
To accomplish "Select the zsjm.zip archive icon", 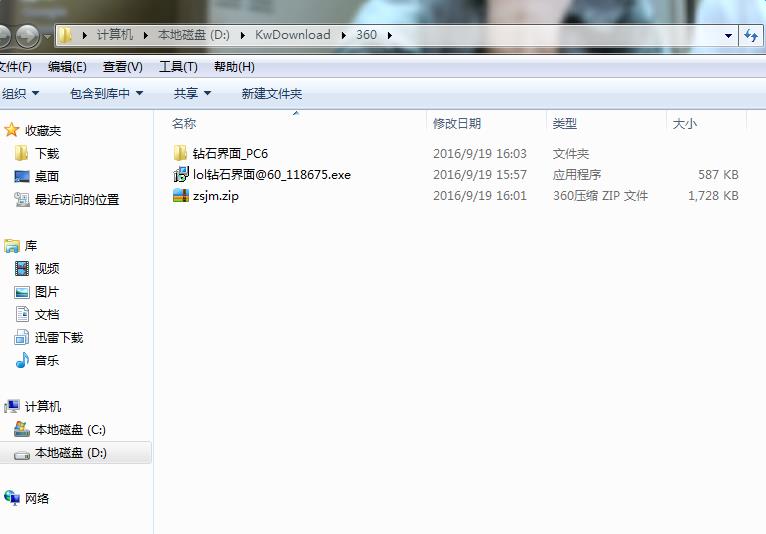I will pos(181,195).
